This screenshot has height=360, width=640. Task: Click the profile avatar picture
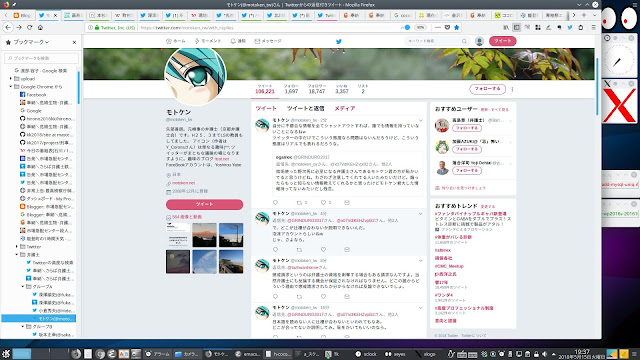pos(195,76)
